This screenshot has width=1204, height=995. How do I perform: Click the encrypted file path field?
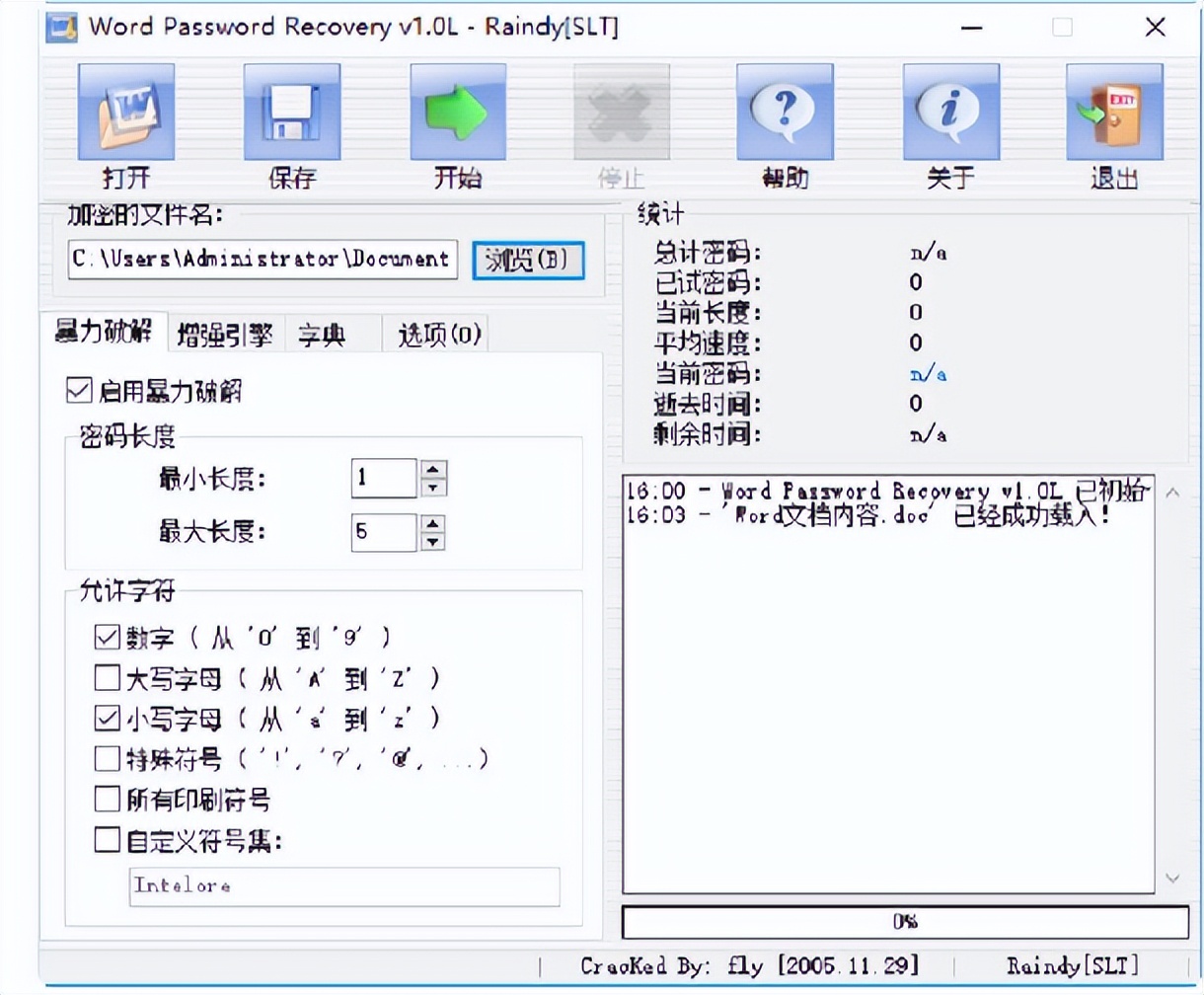(263, 259)
